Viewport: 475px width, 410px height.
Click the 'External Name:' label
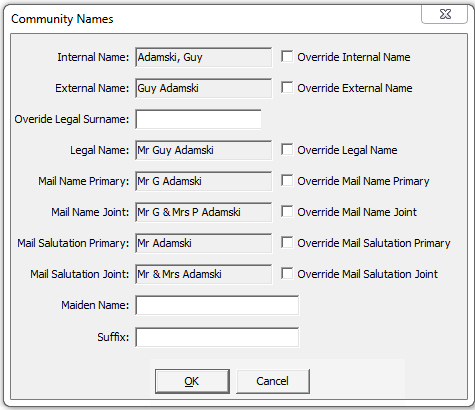pos(92,88)
